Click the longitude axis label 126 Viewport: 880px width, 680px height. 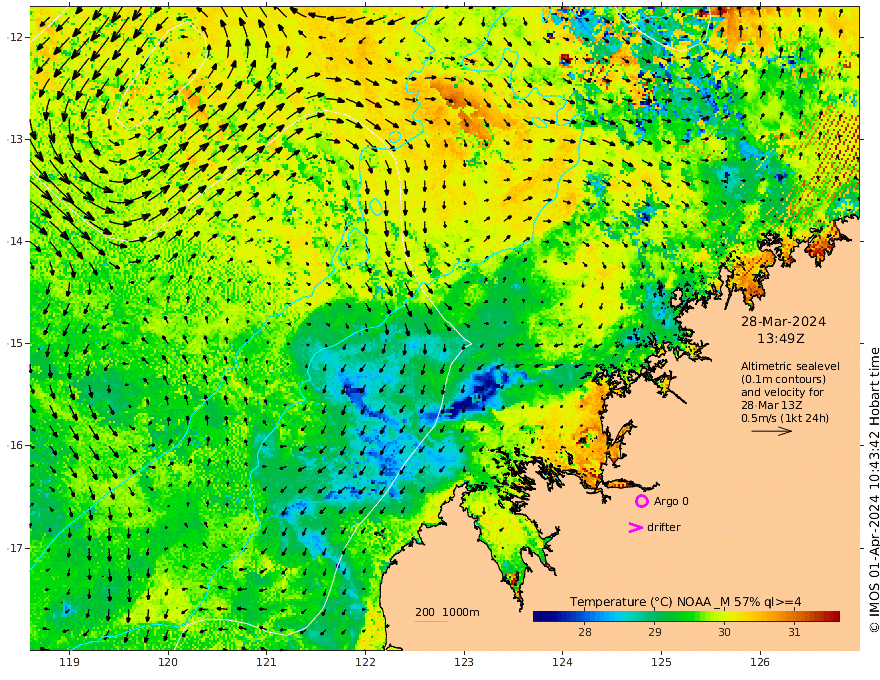pyautogui.click(x=760, y=663)
